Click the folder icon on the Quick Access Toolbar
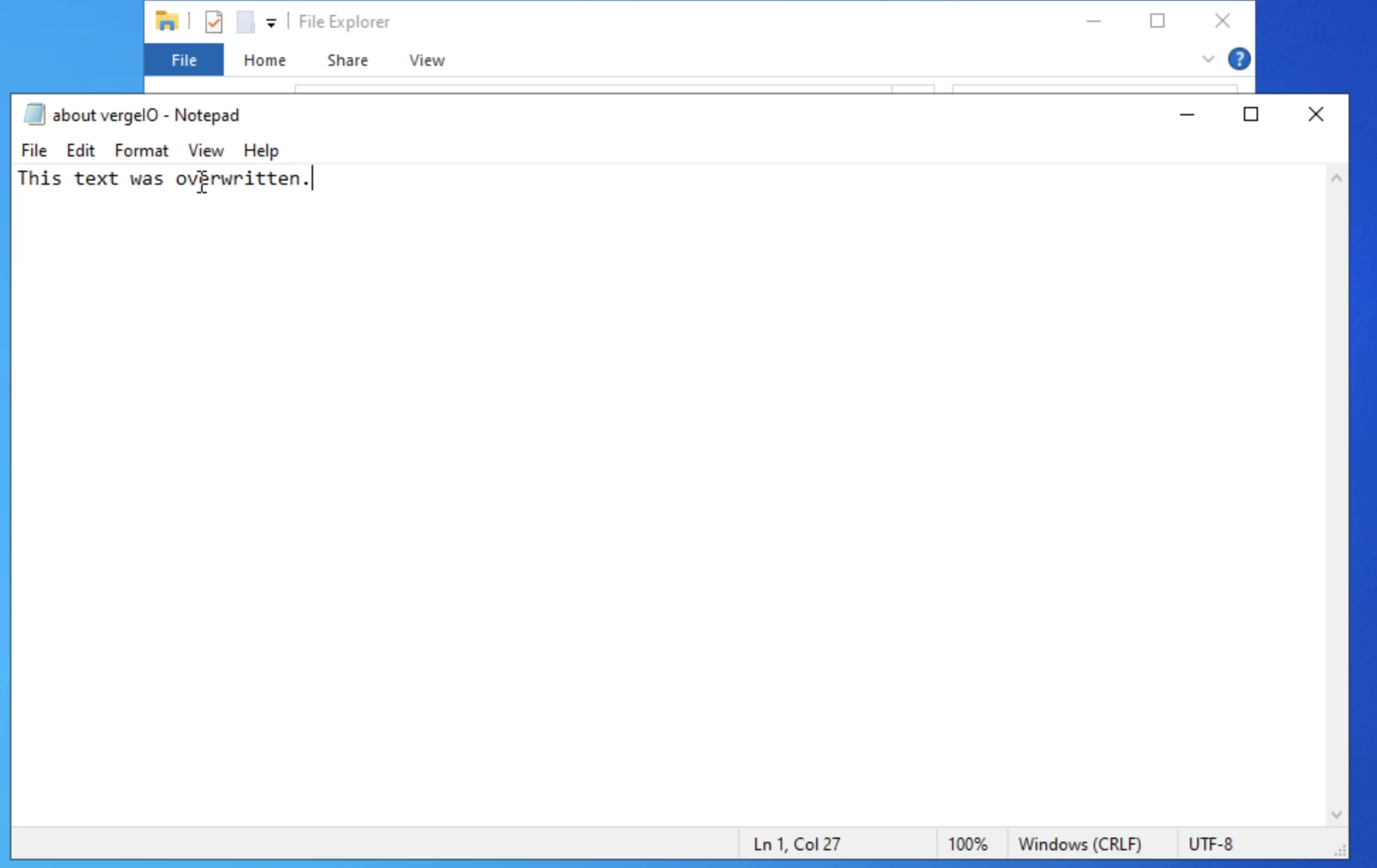 point(167,21)
